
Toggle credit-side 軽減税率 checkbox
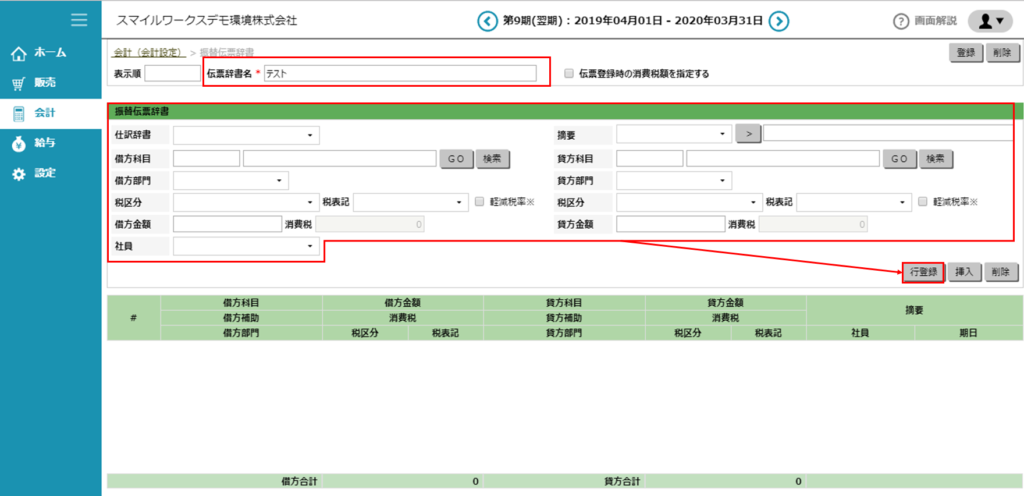pos(923,202)
